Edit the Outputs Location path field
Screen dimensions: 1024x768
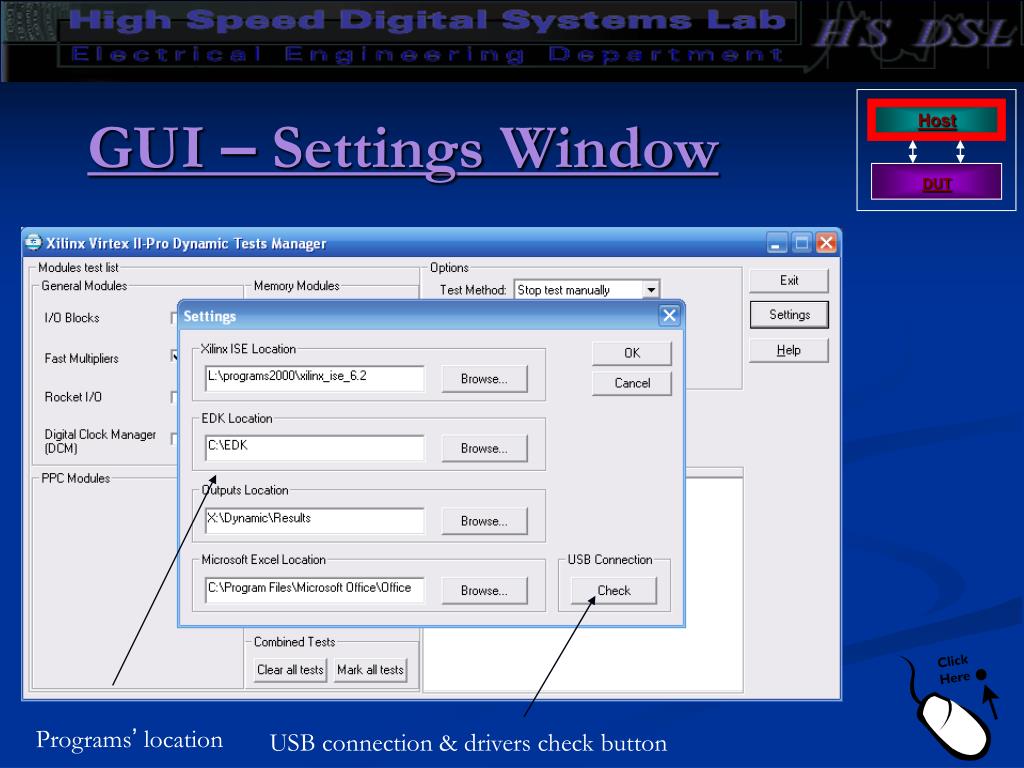(x=314, y=520)
